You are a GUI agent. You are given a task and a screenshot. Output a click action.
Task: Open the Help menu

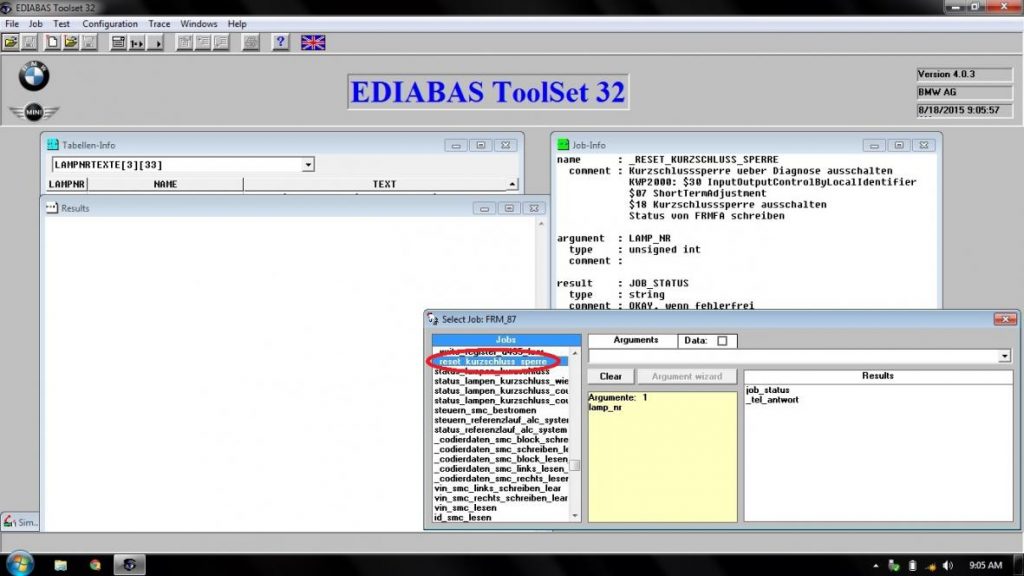(x=237, y=24)
